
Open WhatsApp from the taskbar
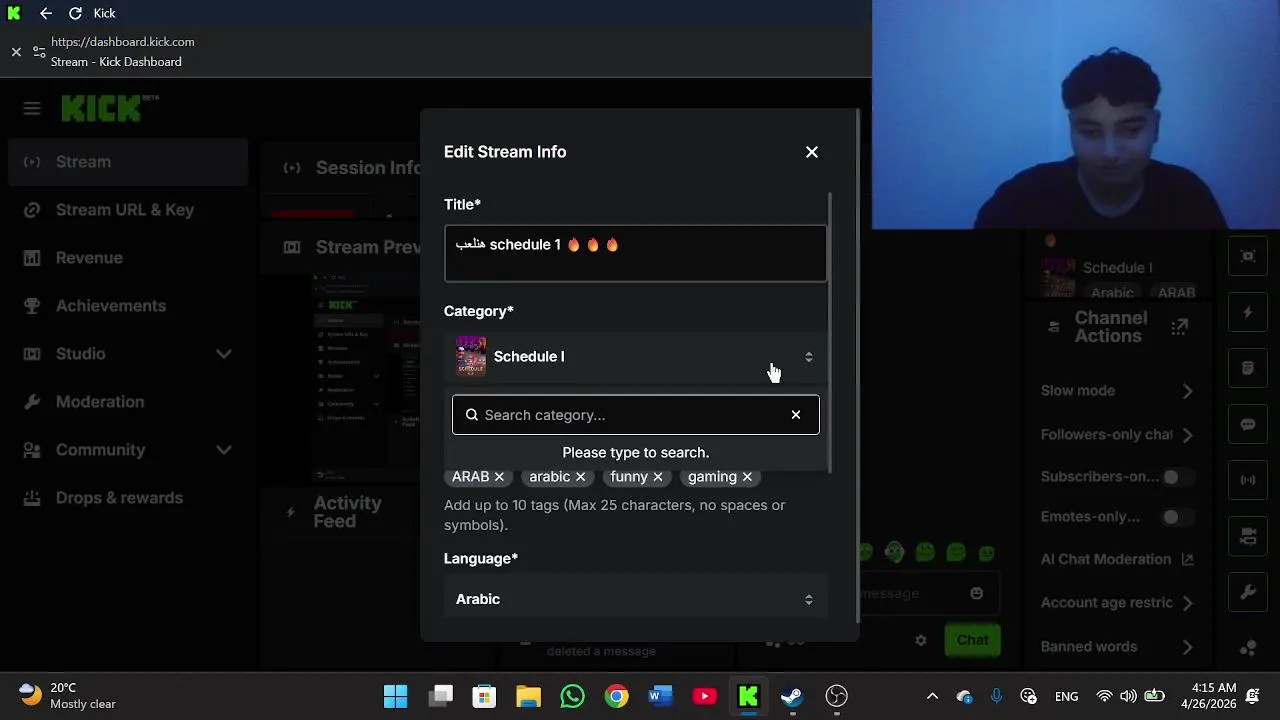click(572, 696)
